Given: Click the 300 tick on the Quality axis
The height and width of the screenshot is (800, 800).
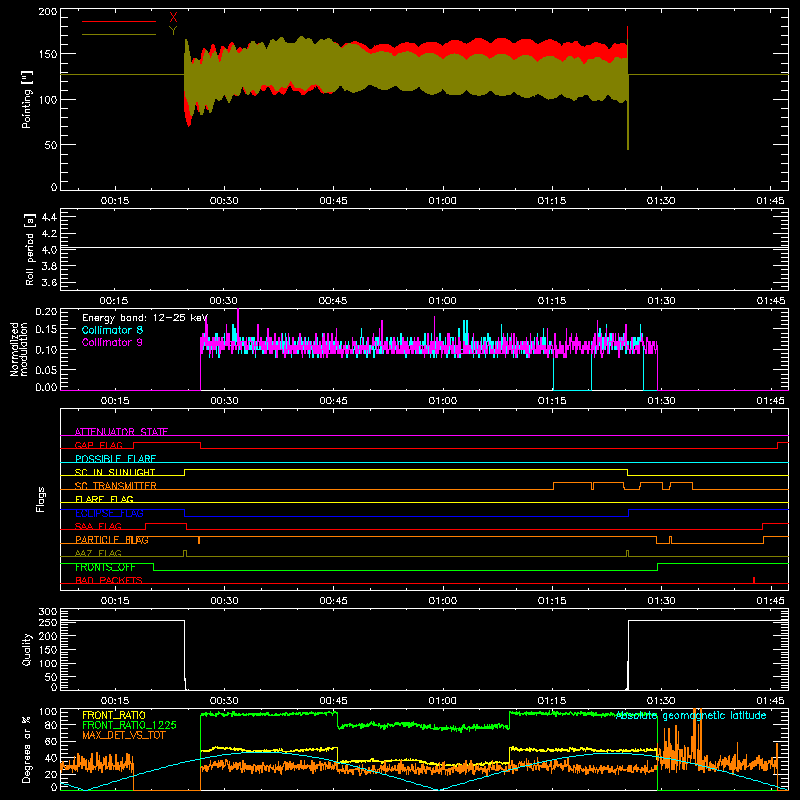Looking at the screenshot, I should pyautogui.click(x=48, y=612).
